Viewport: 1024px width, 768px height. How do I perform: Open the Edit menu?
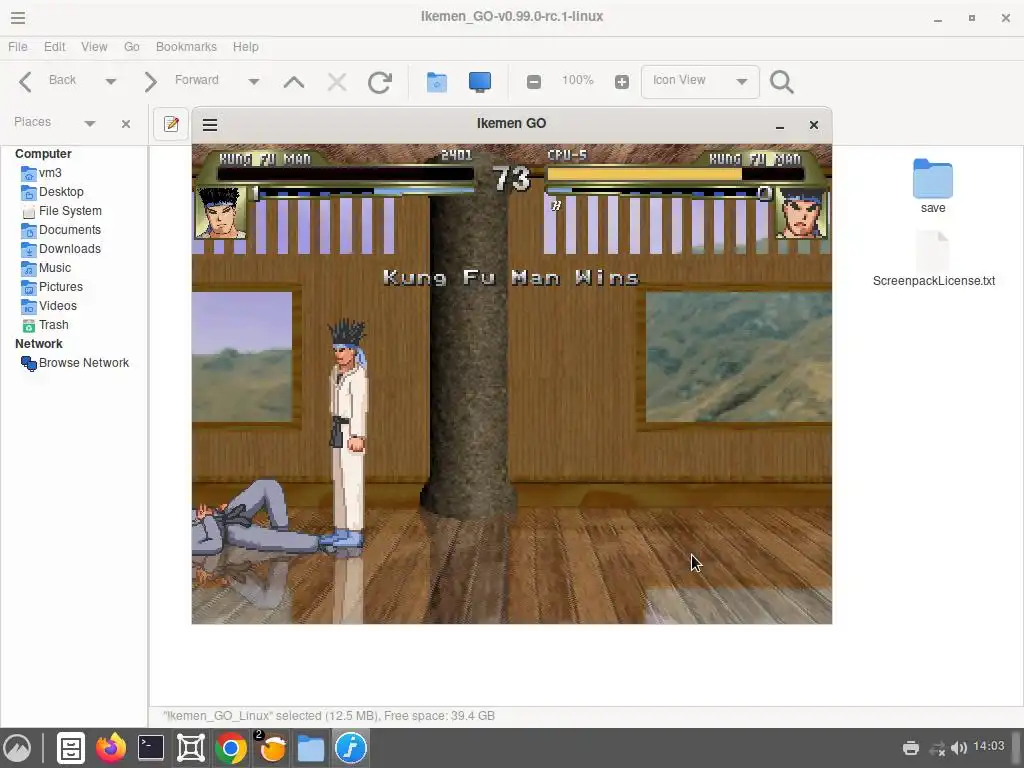click(x=54, y=47)
